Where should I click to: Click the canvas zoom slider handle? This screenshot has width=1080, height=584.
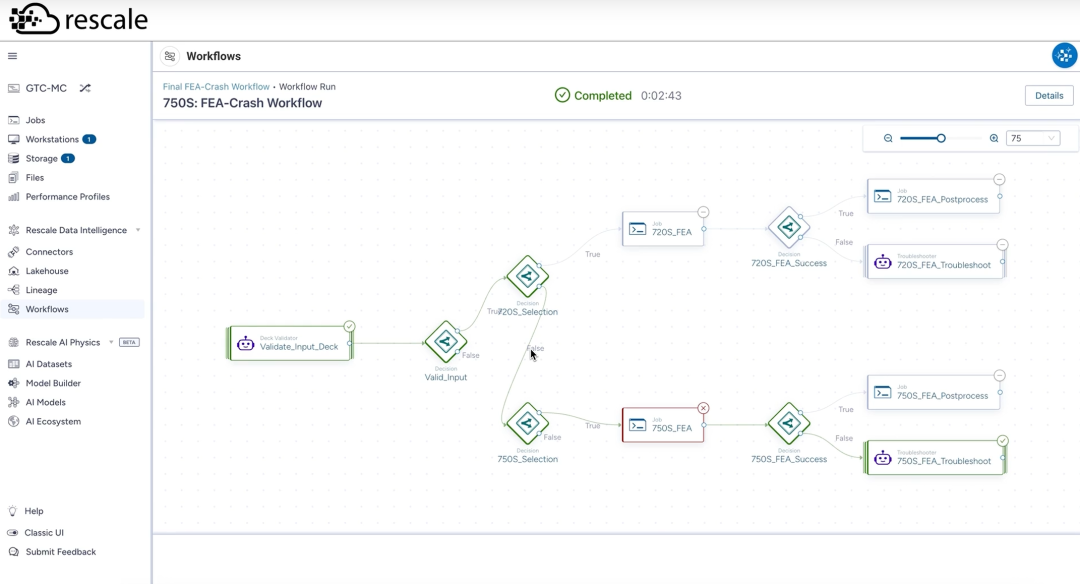(941, 138)
